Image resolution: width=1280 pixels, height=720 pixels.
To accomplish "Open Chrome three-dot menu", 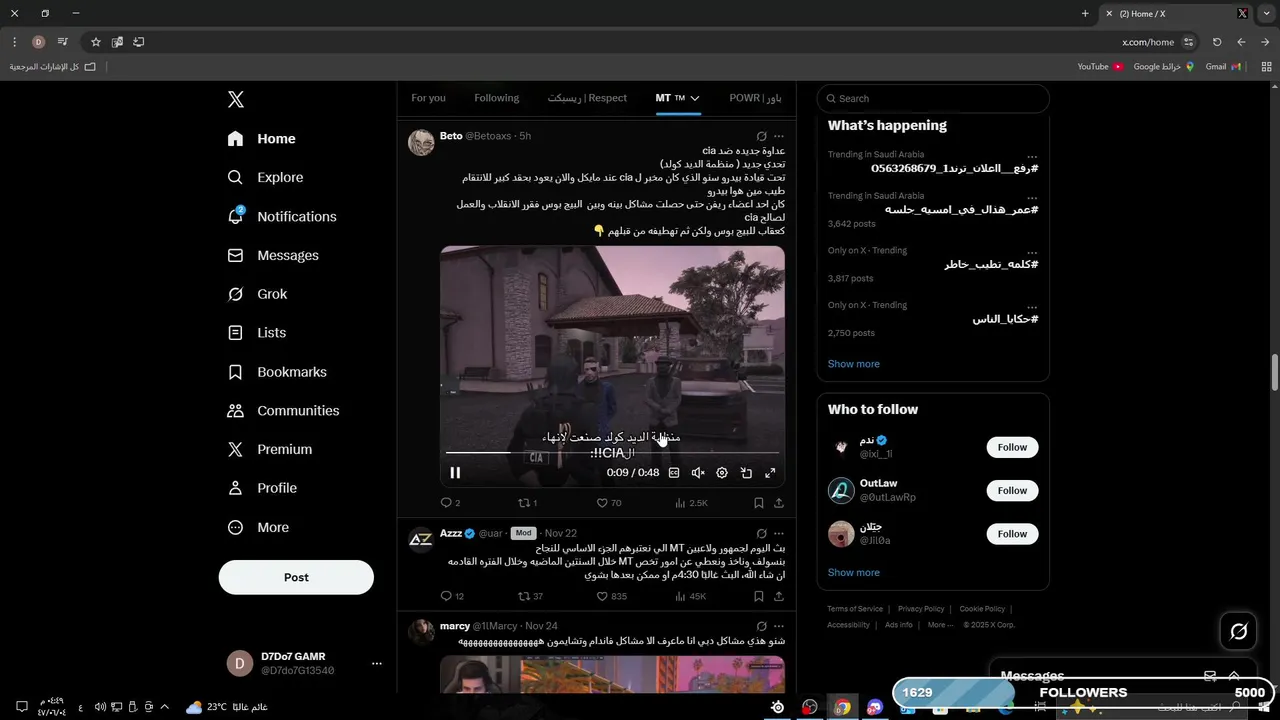I will coord(14,42).
